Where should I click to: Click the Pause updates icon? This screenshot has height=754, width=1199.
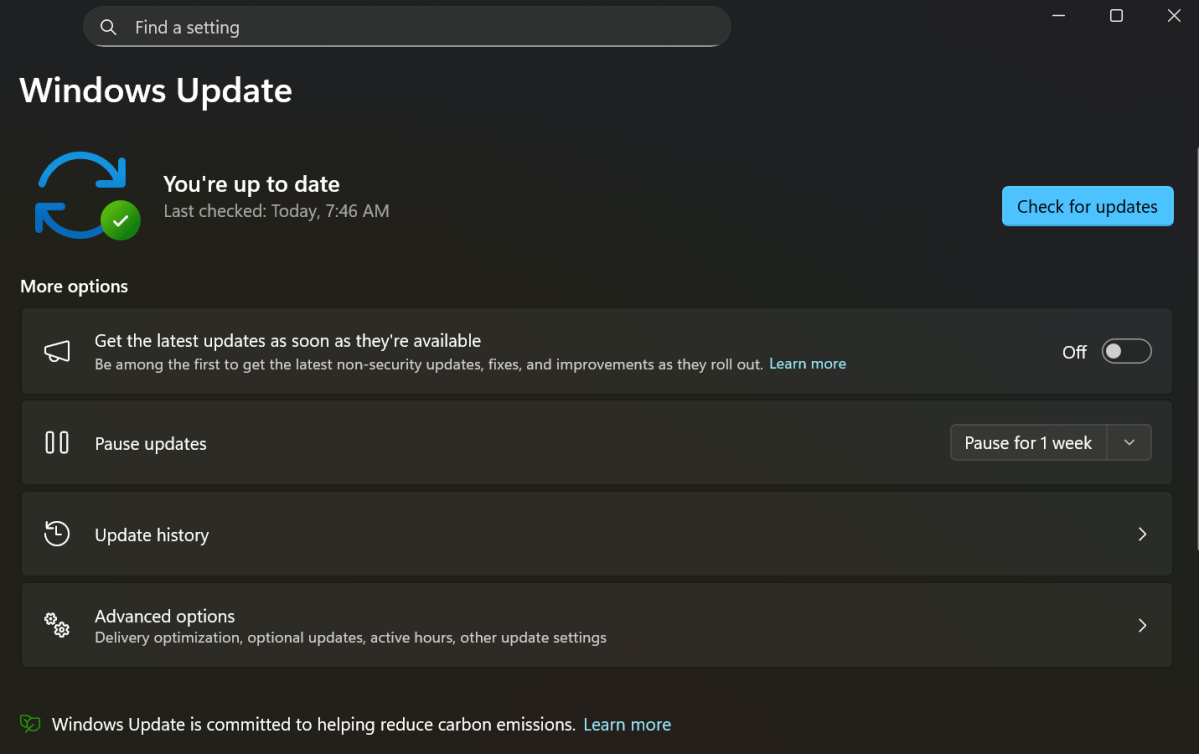[57, 442]
